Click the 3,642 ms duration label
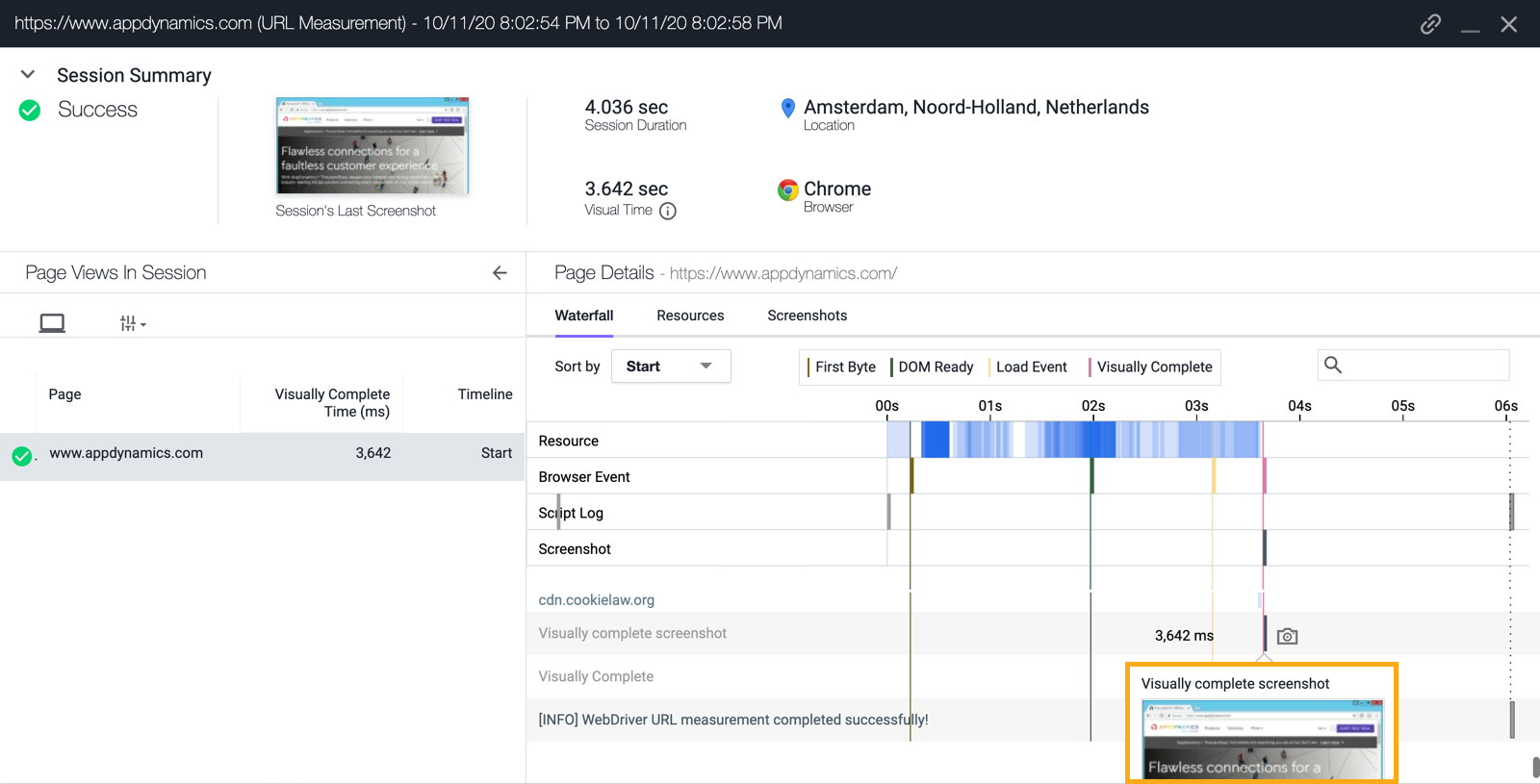Viewport: 1540px width, 784px height. (x=1184, y=636)
